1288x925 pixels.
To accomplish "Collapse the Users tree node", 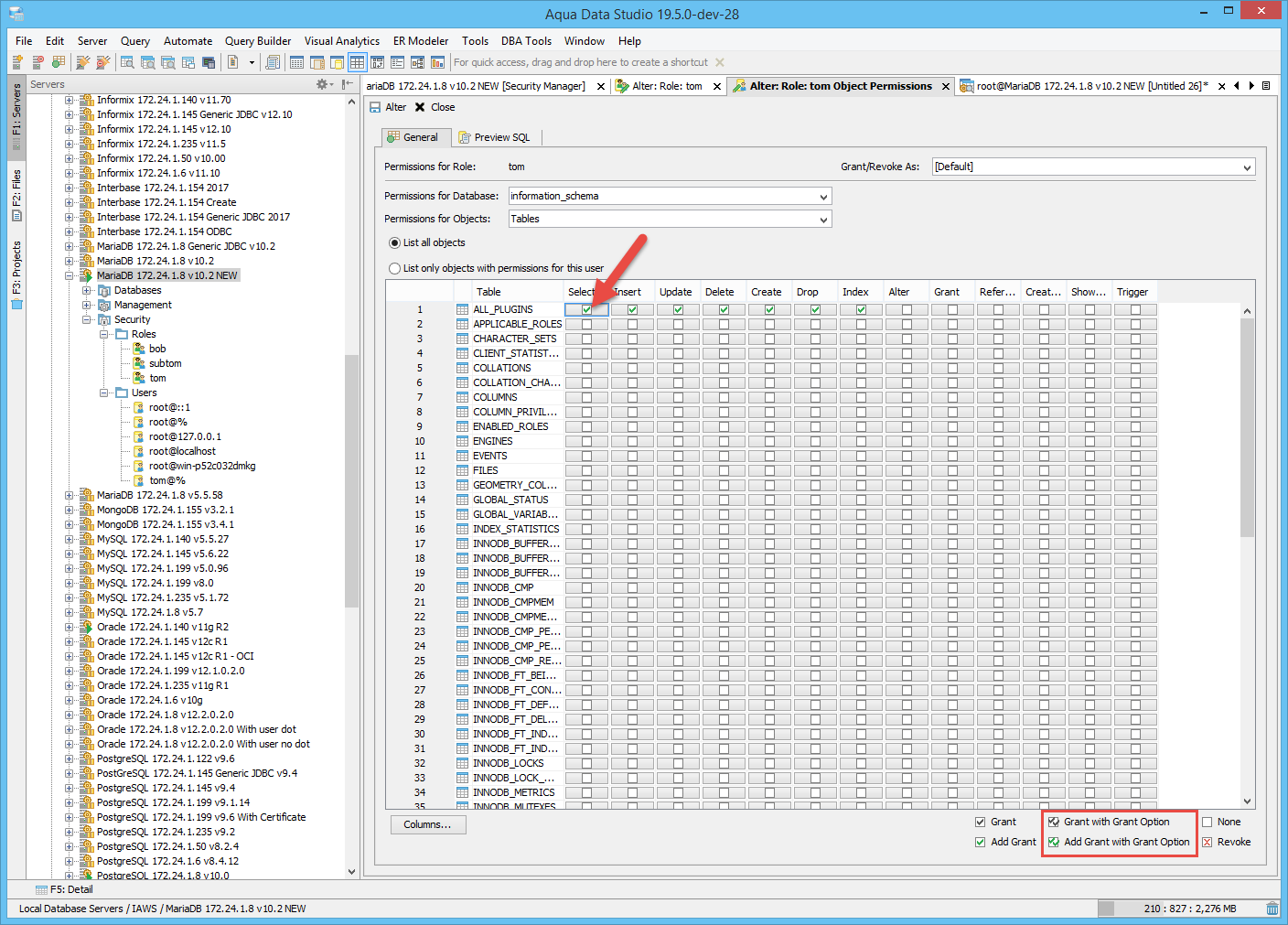I will [x=104, y=393].
